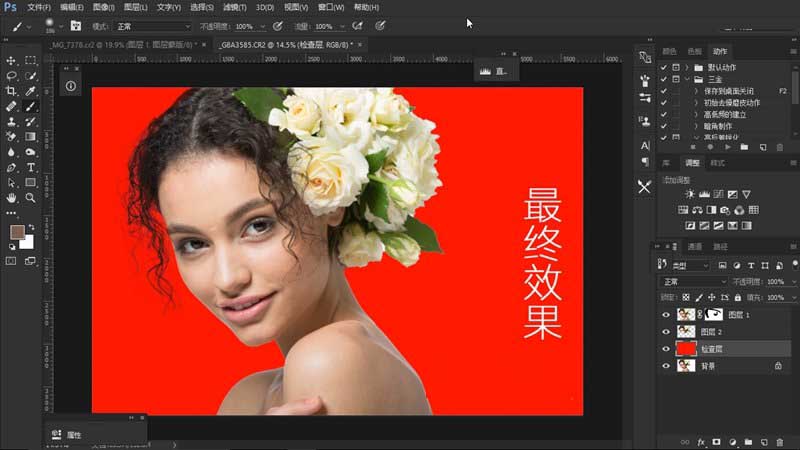This screenshot has width=800, height=450.
Task: Select the Horizontal Type tool
Action: tap(31, 168)
